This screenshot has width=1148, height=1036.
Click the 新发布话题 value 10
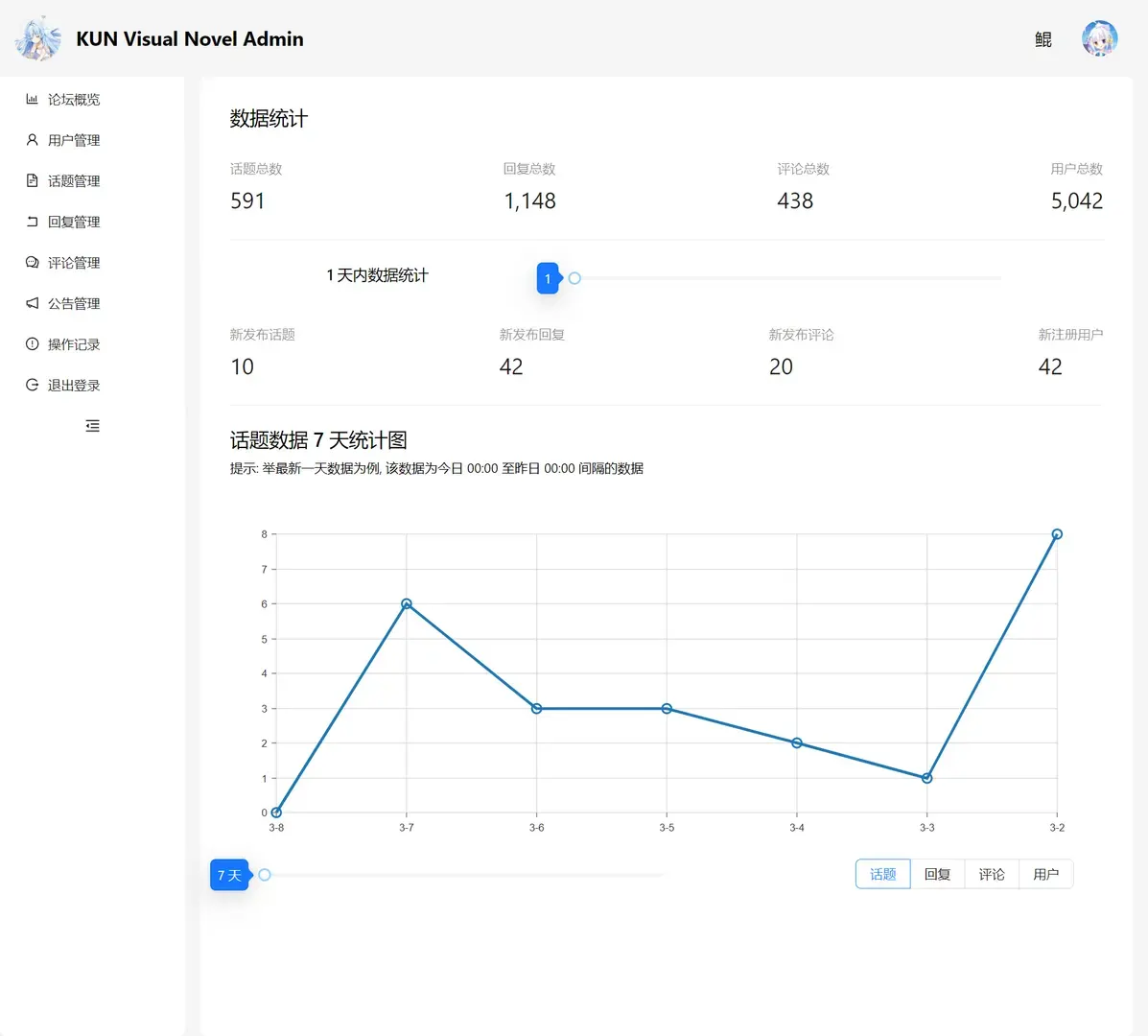[243, 366]
